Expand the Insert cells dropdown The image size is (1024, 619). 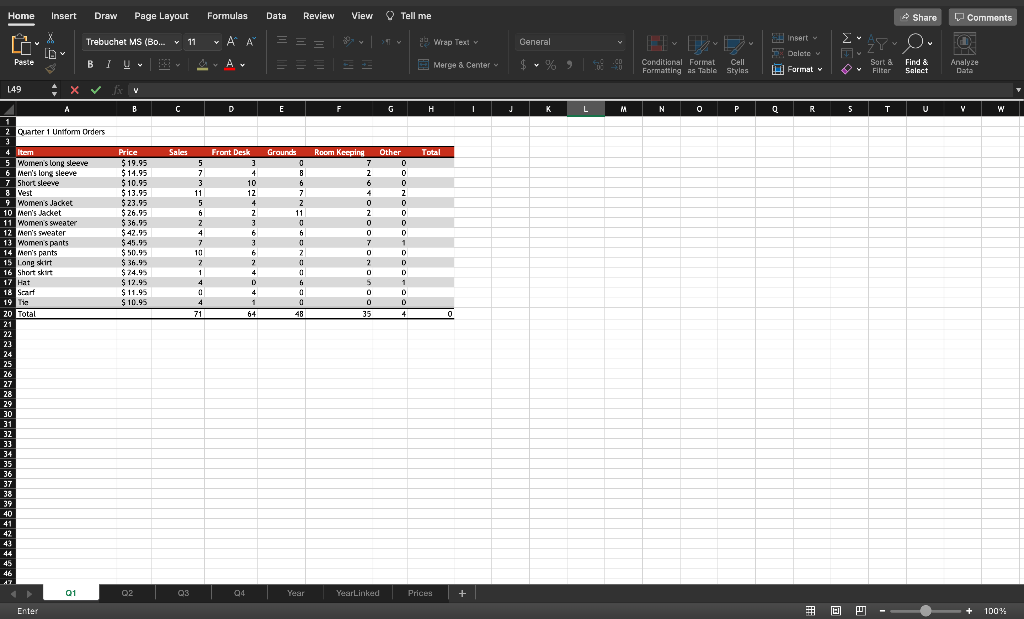815,38
